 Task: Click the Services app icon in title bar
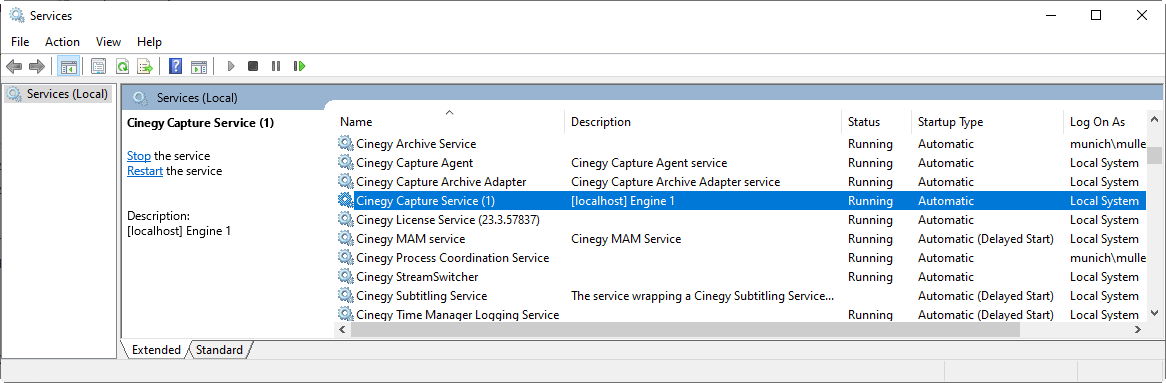pos(16,15)
